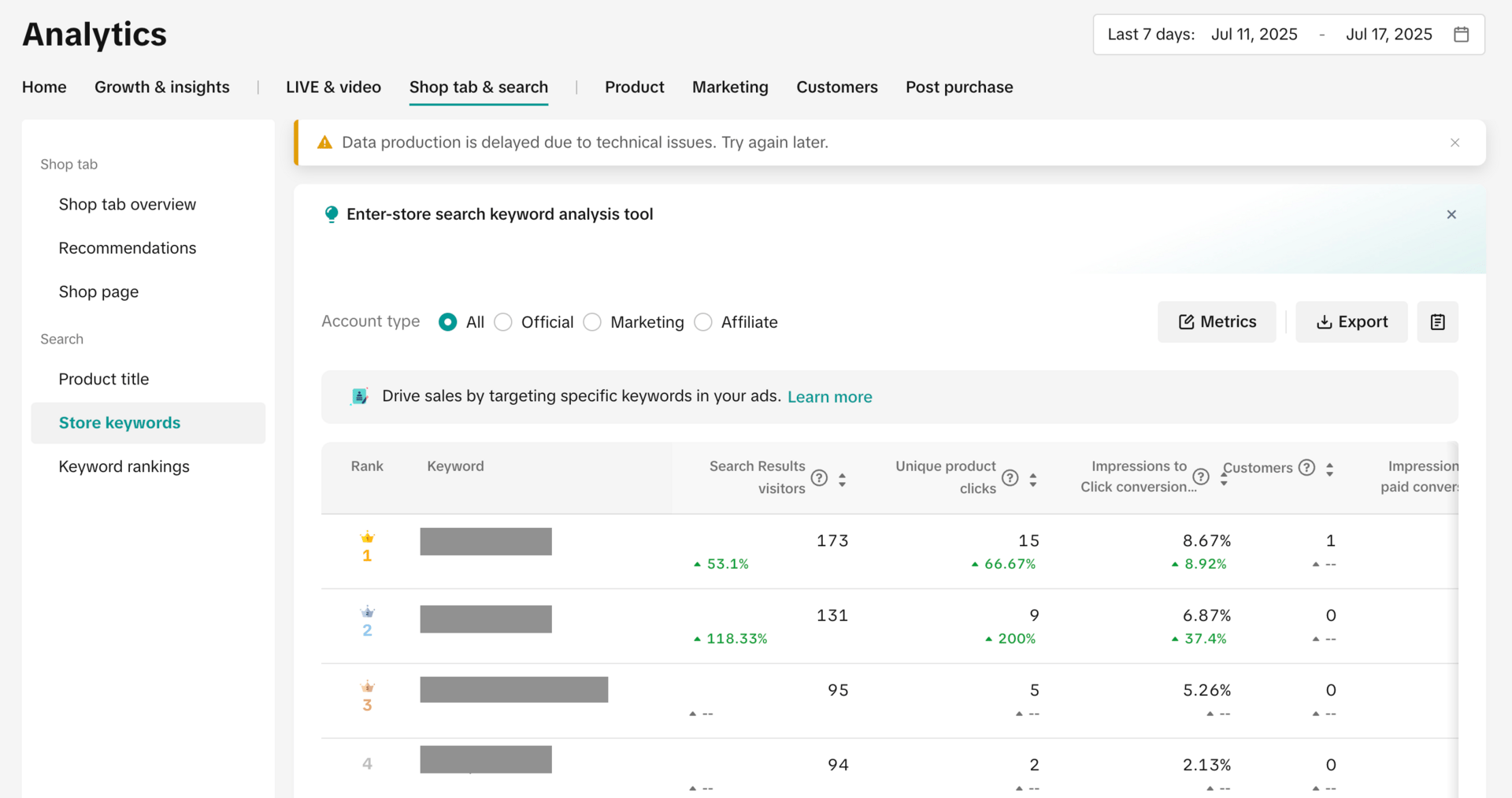Screen dimensions: 1512x798
Task: Click the 173 visitors value
Action: [832, 541]
